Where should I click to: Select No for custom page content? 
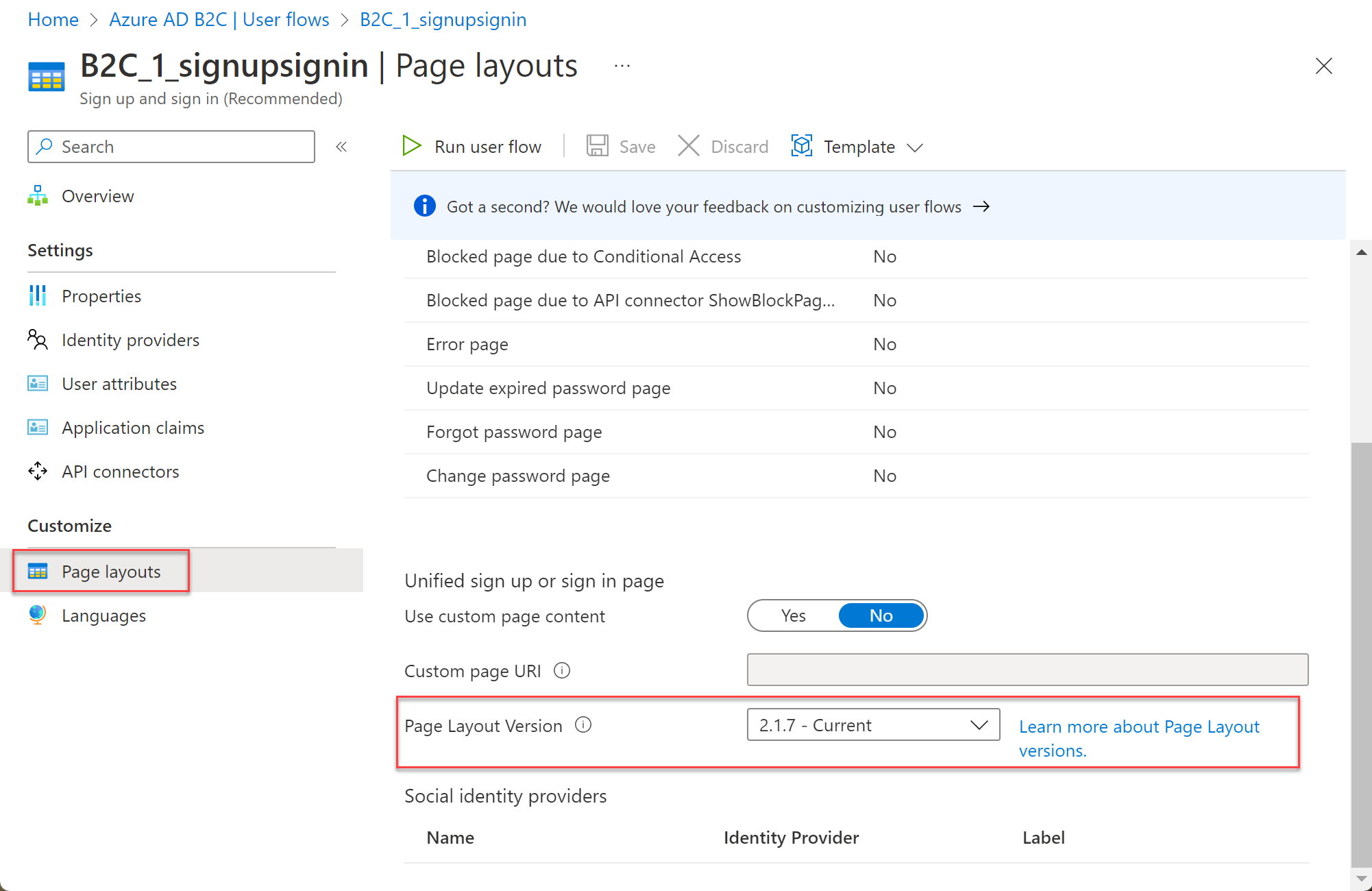click(x=881, y=615)
